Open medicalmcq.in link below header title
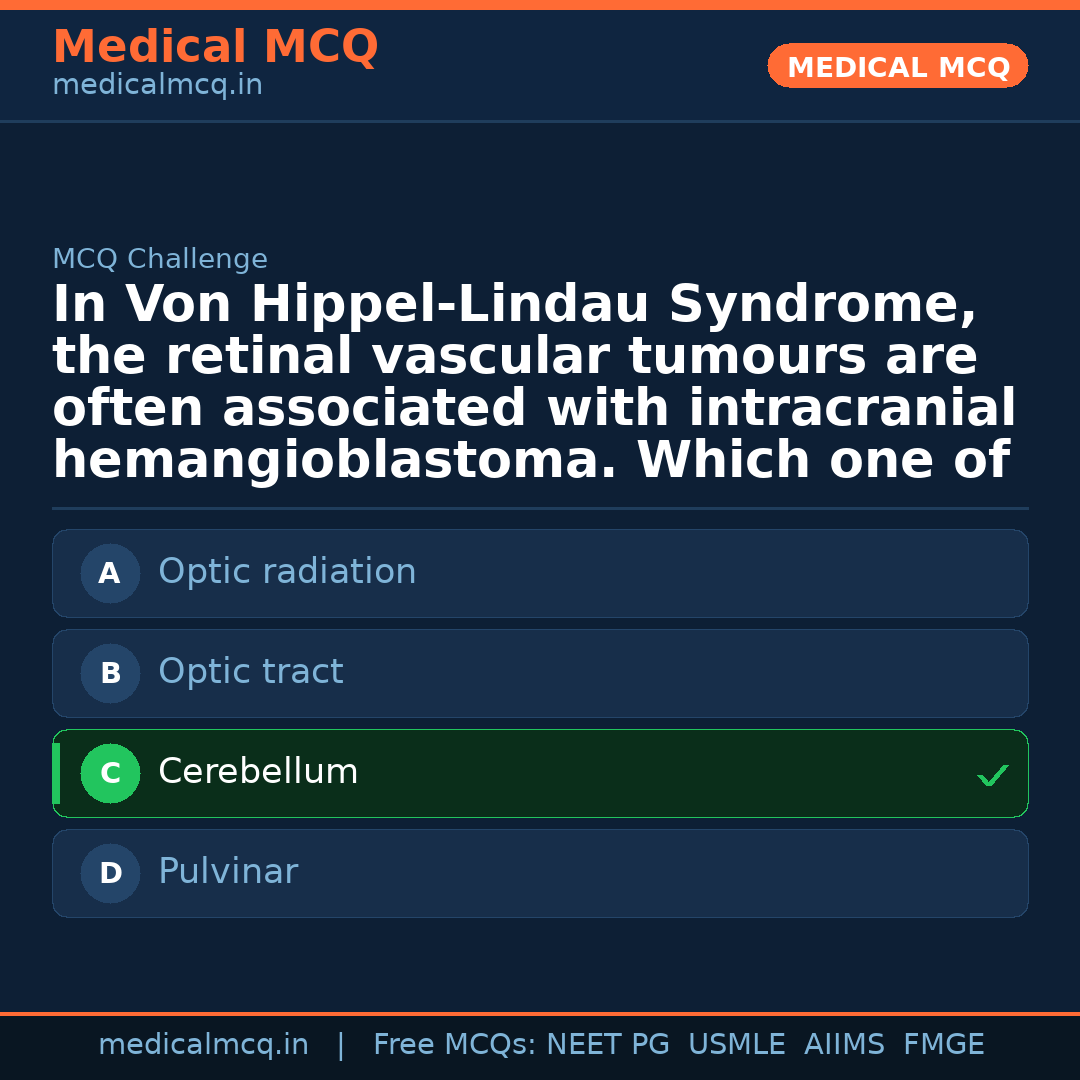Screen dimensions: 1080x1080 [157, 86]
